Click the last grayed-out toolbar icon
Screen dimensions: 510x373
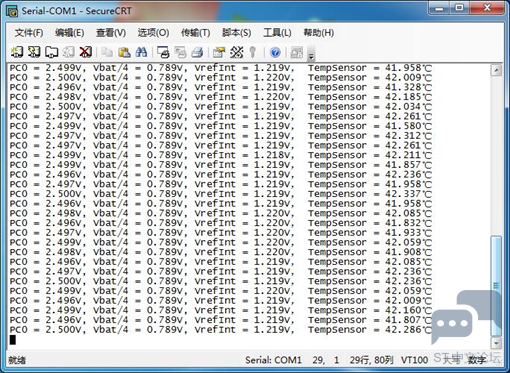click(x=297, y=52)
